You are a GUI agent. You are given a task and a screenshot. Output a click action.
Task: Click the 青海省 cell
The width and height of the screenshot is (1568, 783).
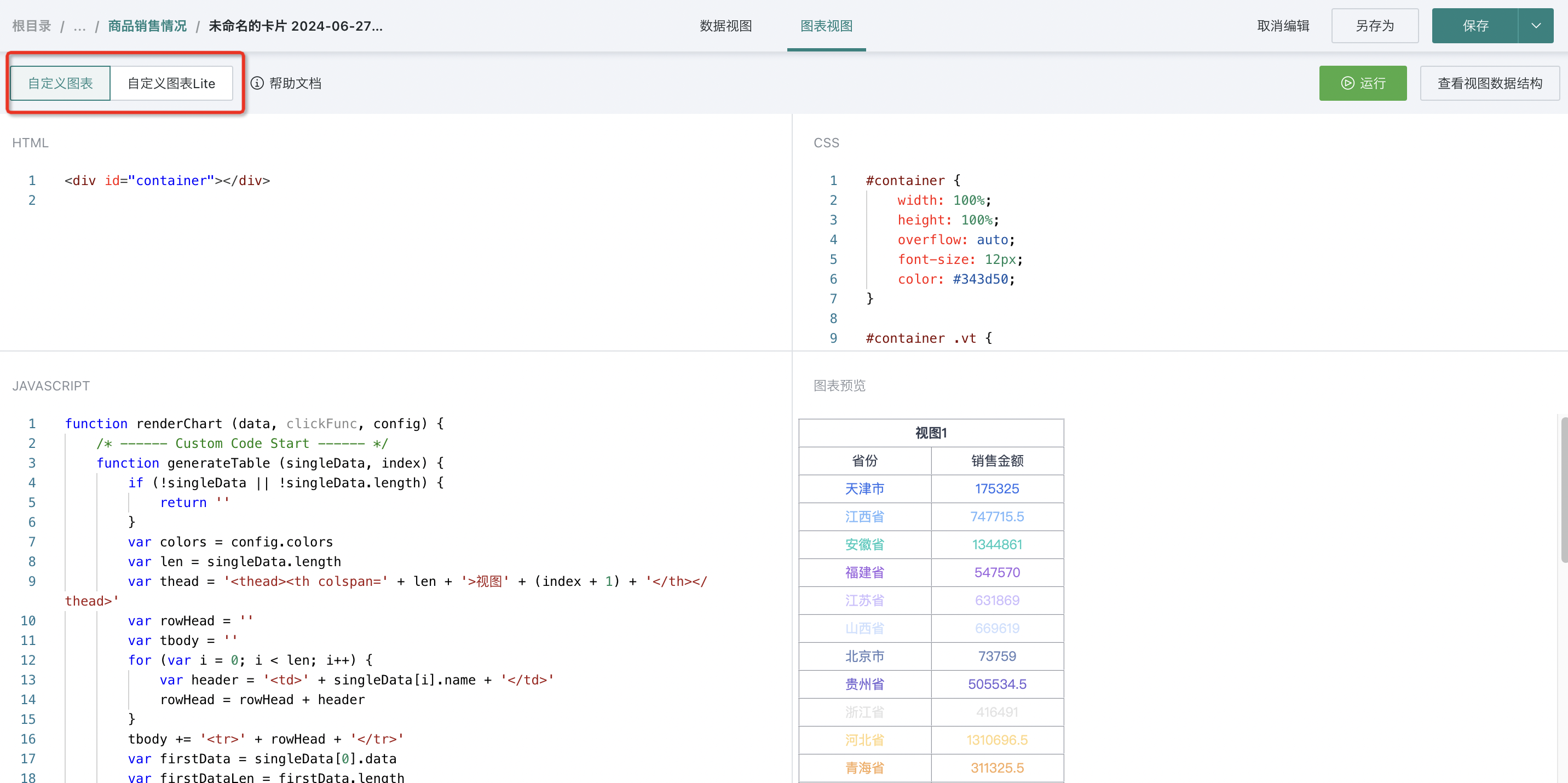point(864,768)
